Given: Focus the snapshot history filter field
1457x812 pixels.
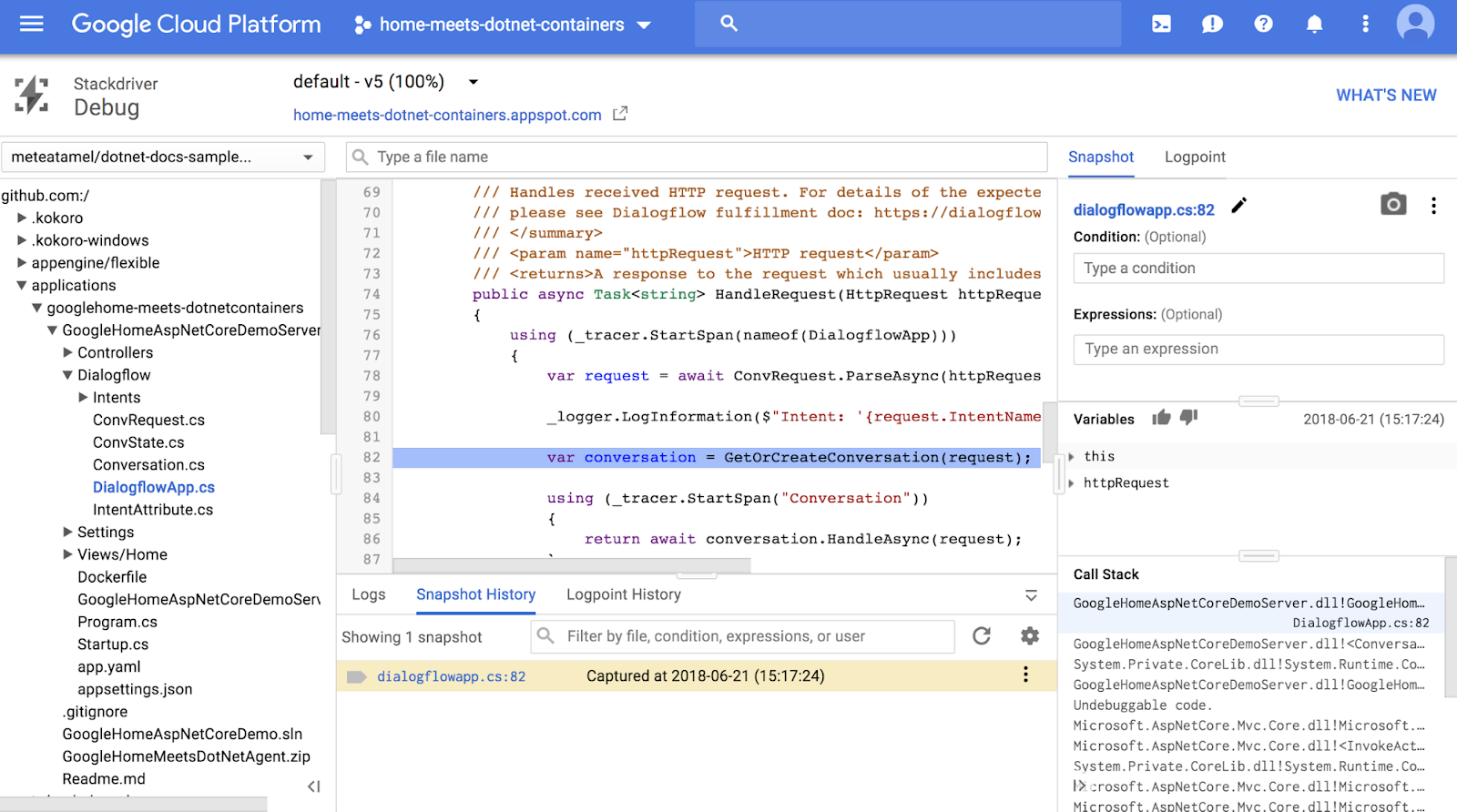Looking at the screenshot, I should coord(743,636).
